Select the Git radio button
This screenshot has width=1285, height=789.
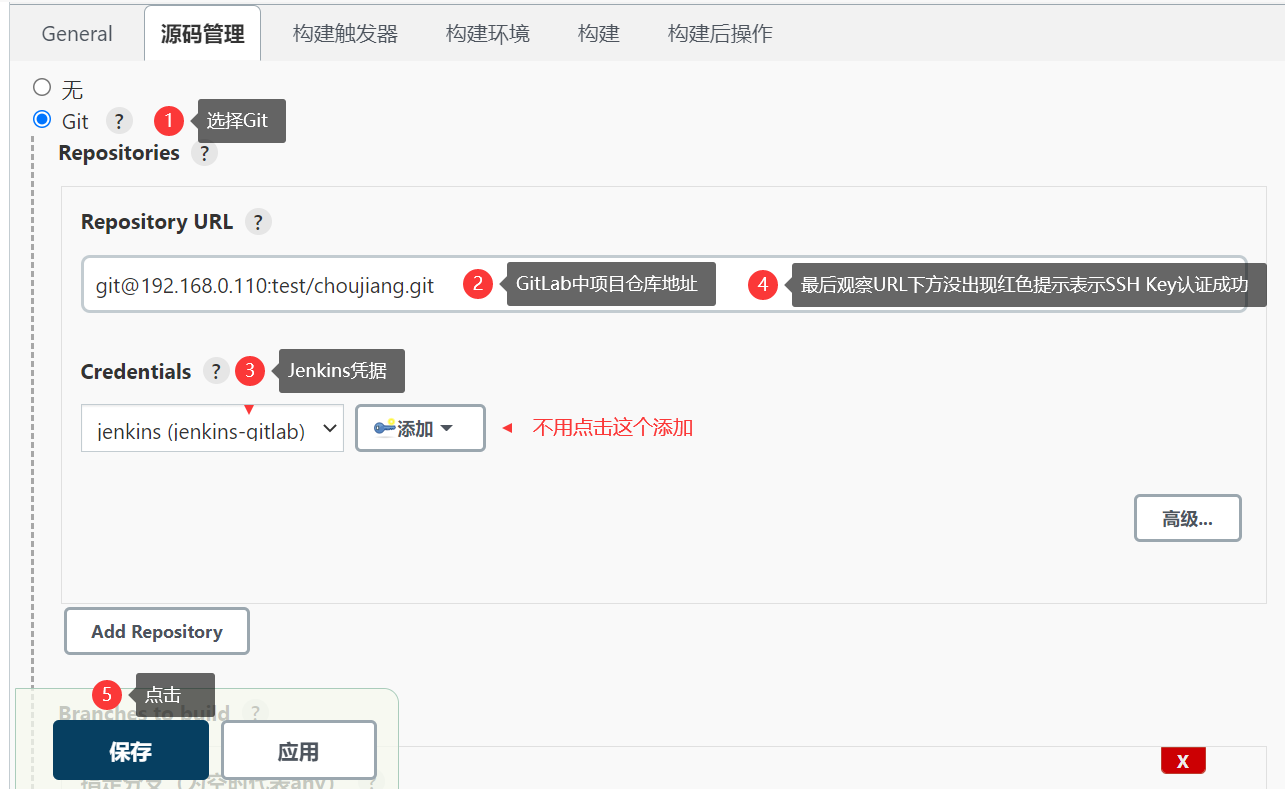42,120
